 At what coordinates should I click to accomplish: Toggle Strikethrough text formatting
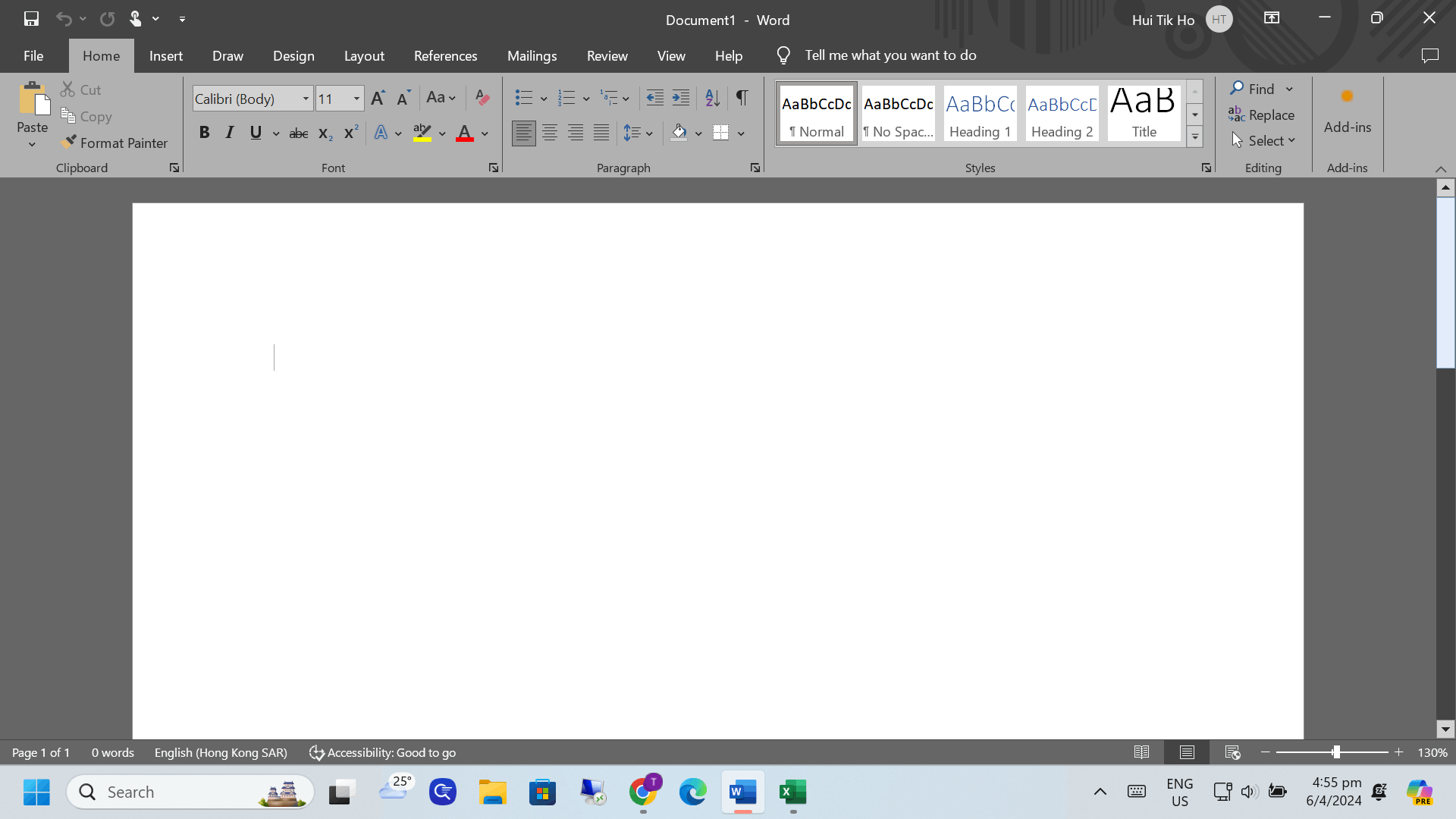coord(298,133)
